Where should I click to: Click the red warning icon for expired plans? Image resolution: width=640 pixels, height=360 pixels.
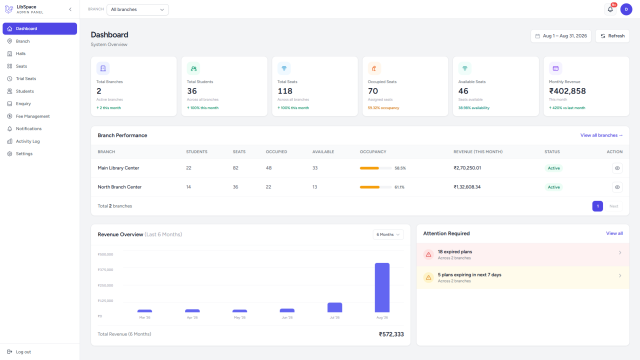tap(428, 255)
